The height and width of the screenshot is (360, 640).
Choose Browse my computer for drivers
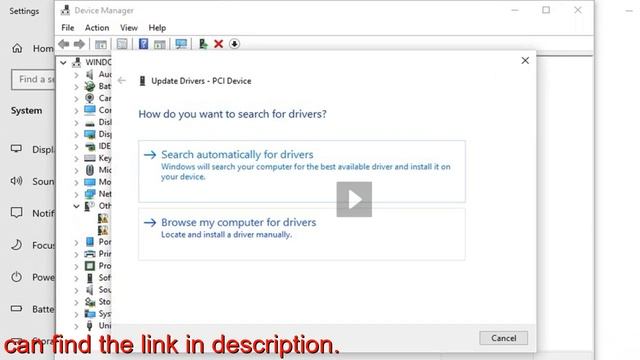(x=302, y=234)
